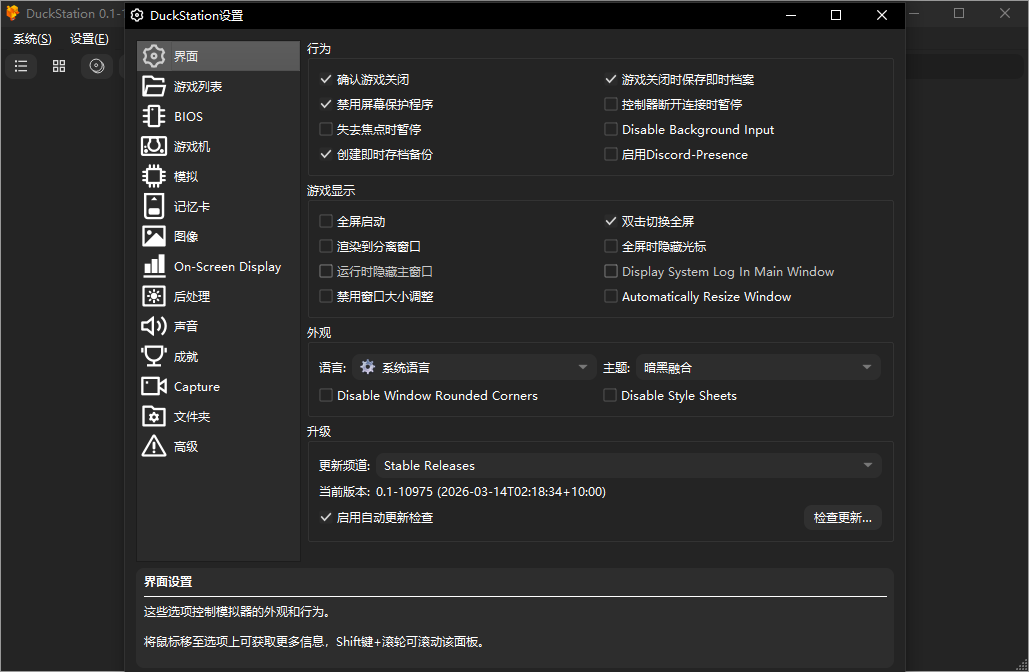
Task: Enable 启用Discord-Presence
Action: 610,154
